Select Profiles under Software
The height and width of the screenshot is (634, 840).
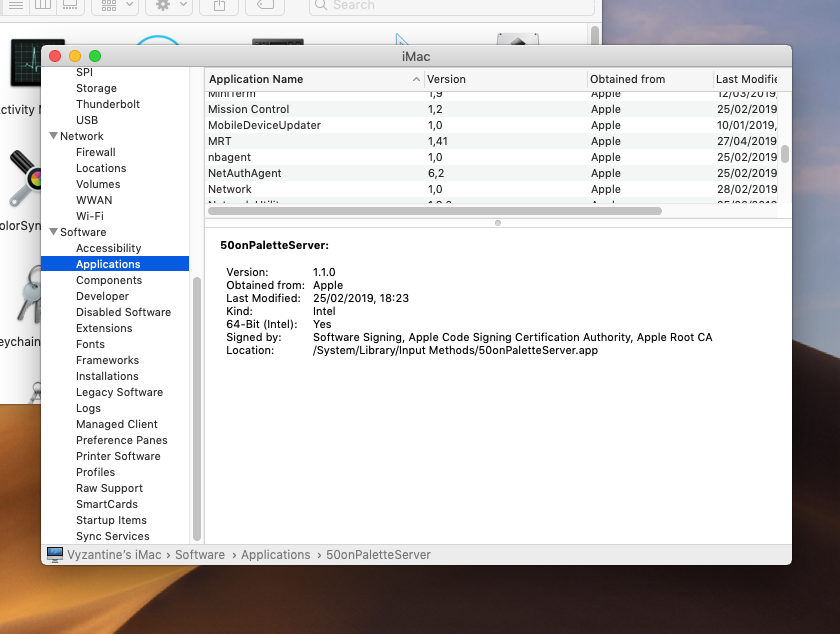coord(95,473)
